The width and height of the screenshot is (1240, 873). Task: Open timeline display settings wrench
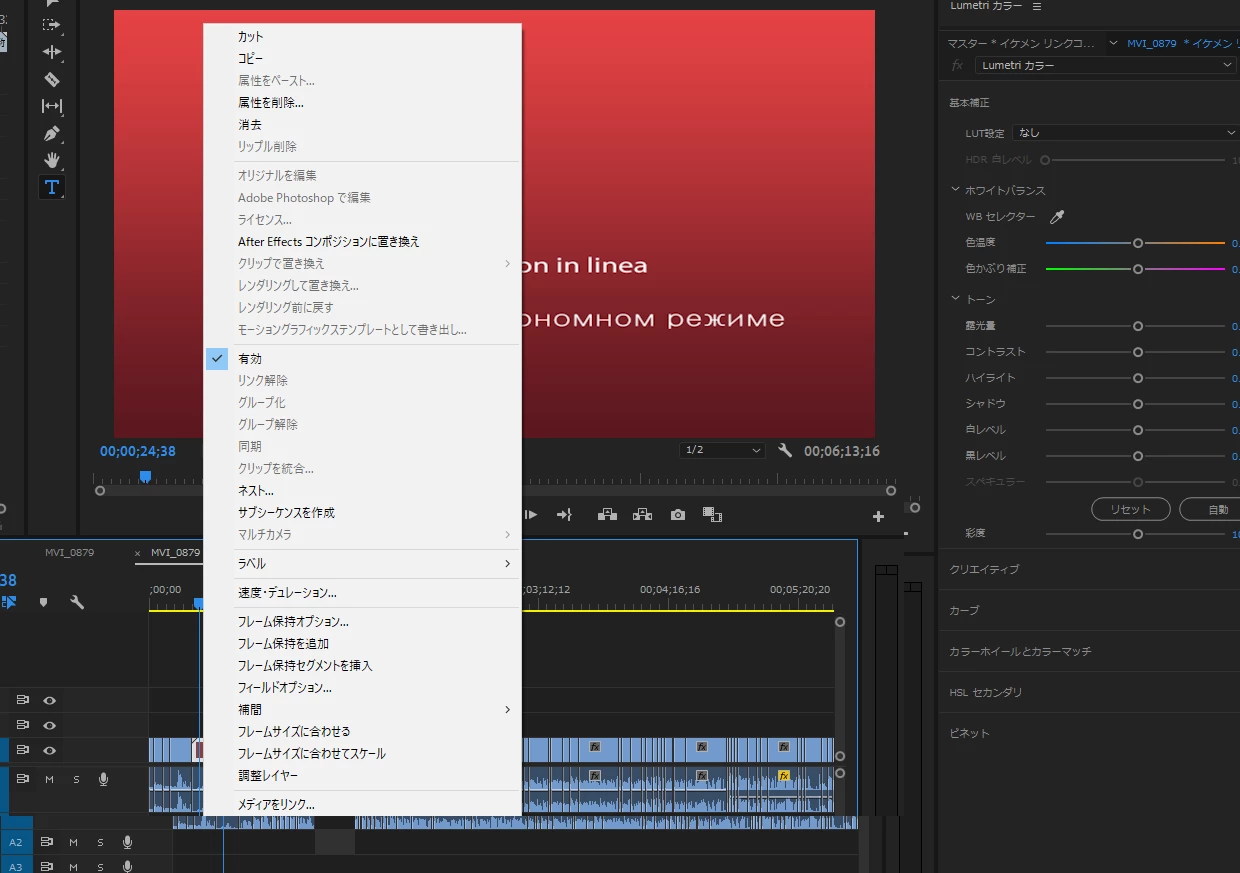click(77, 602)
